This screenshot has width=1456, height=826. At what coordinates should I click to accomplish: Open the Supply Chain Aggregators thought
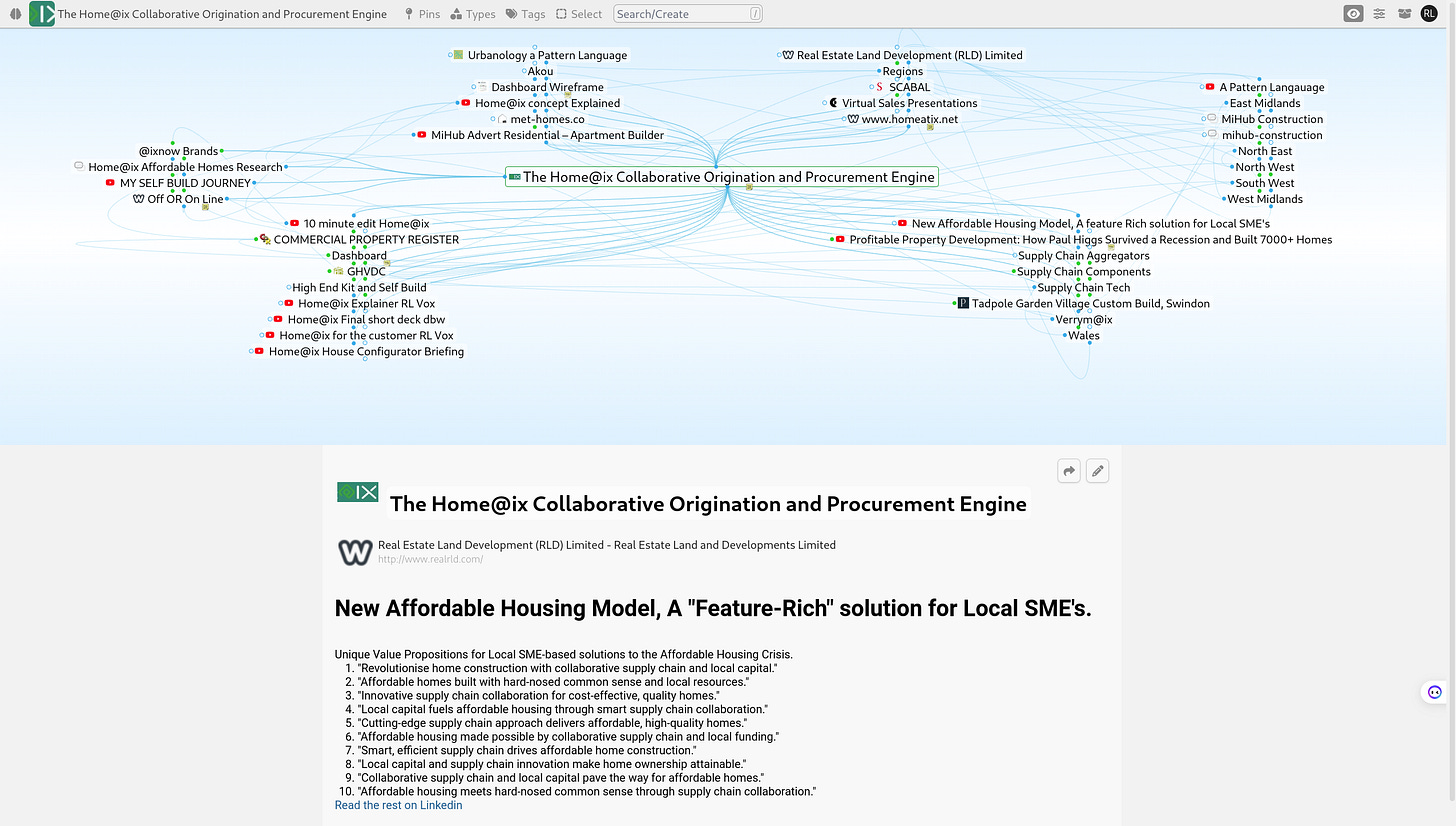click(1084, 256)
